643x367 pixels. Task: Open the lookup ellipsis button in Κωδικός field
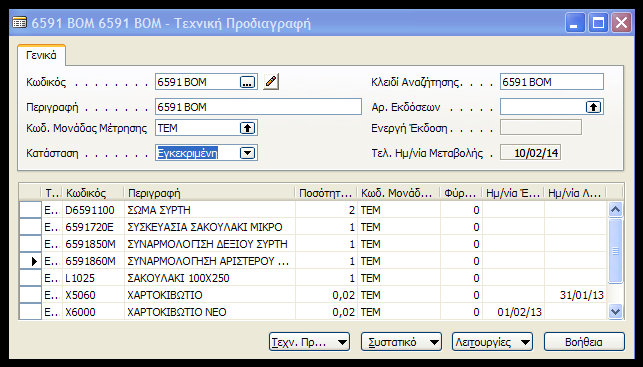point(247,82)
